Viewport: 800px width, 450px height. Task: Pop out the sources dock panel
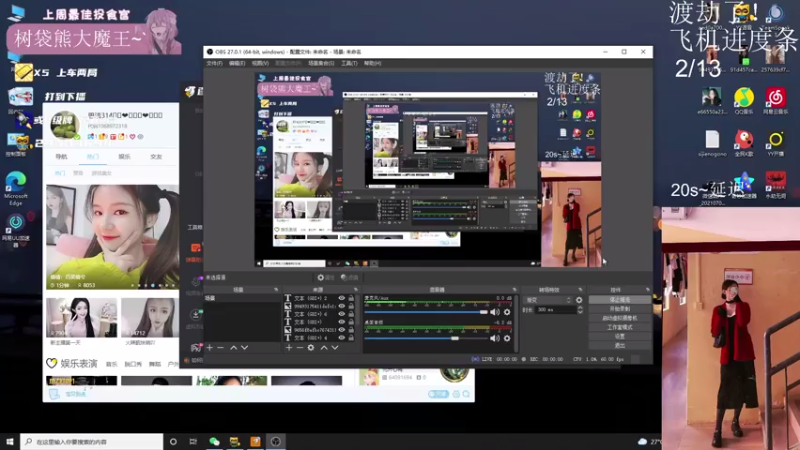356,290
